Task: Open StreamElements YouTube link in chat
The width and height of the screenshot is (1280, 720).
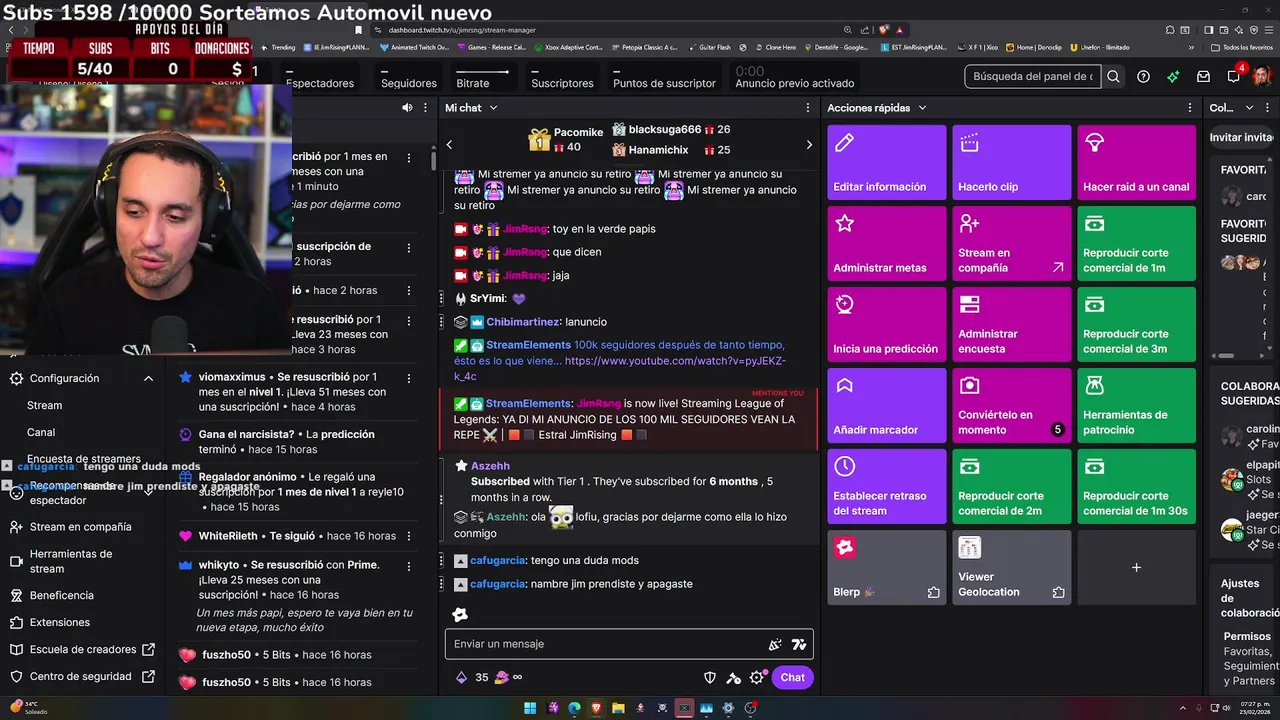Action: (620, 368)
